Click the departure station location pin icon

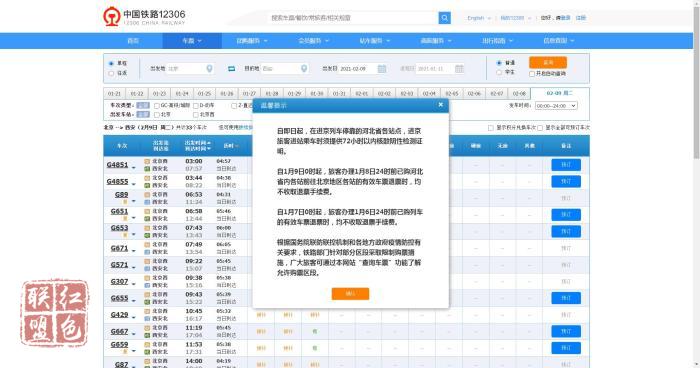pos(209,69)
